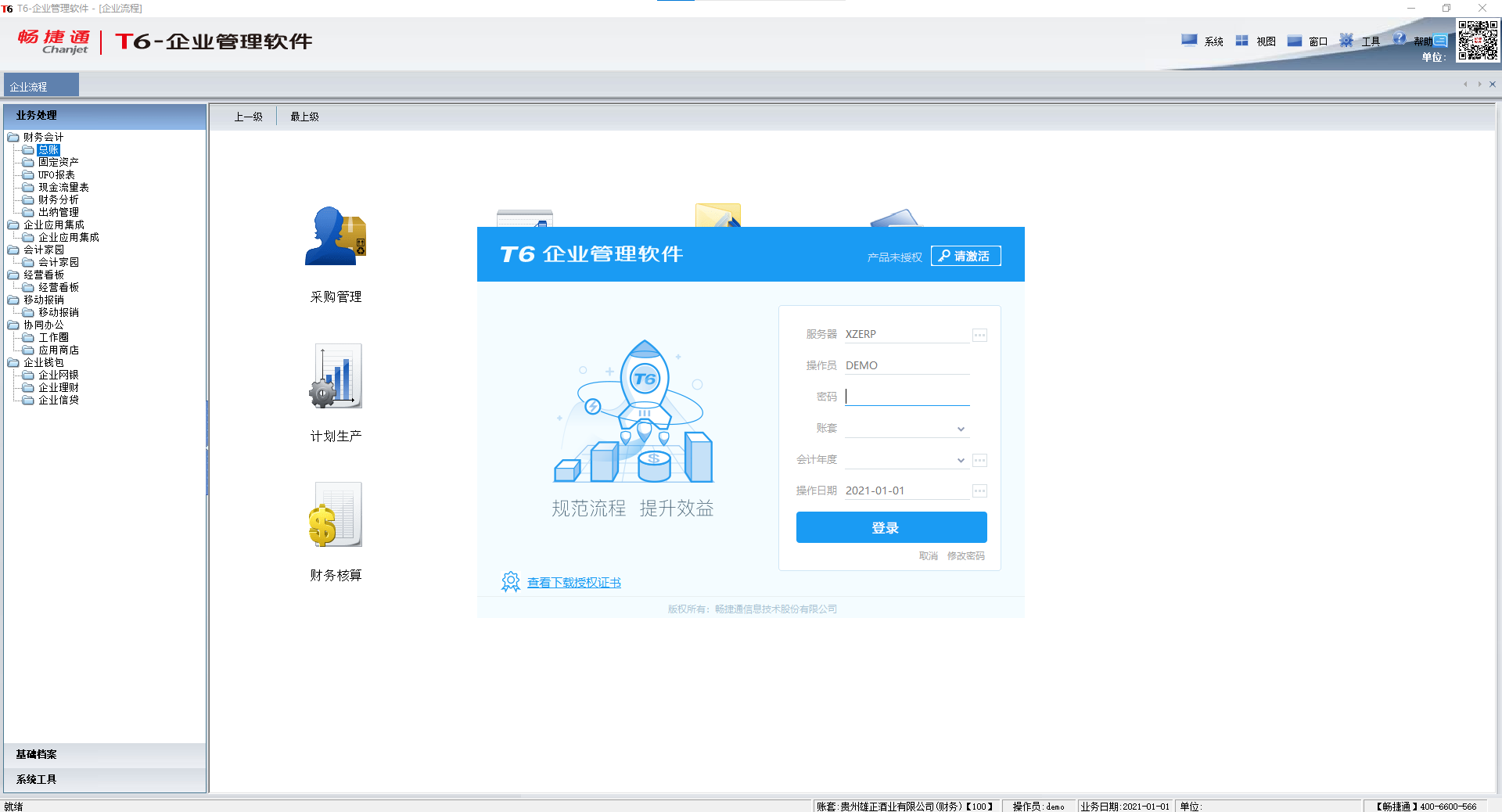1502x812 pixels.
Task: Click the 系统 menu icon
Action: [x=1189, y=41]
